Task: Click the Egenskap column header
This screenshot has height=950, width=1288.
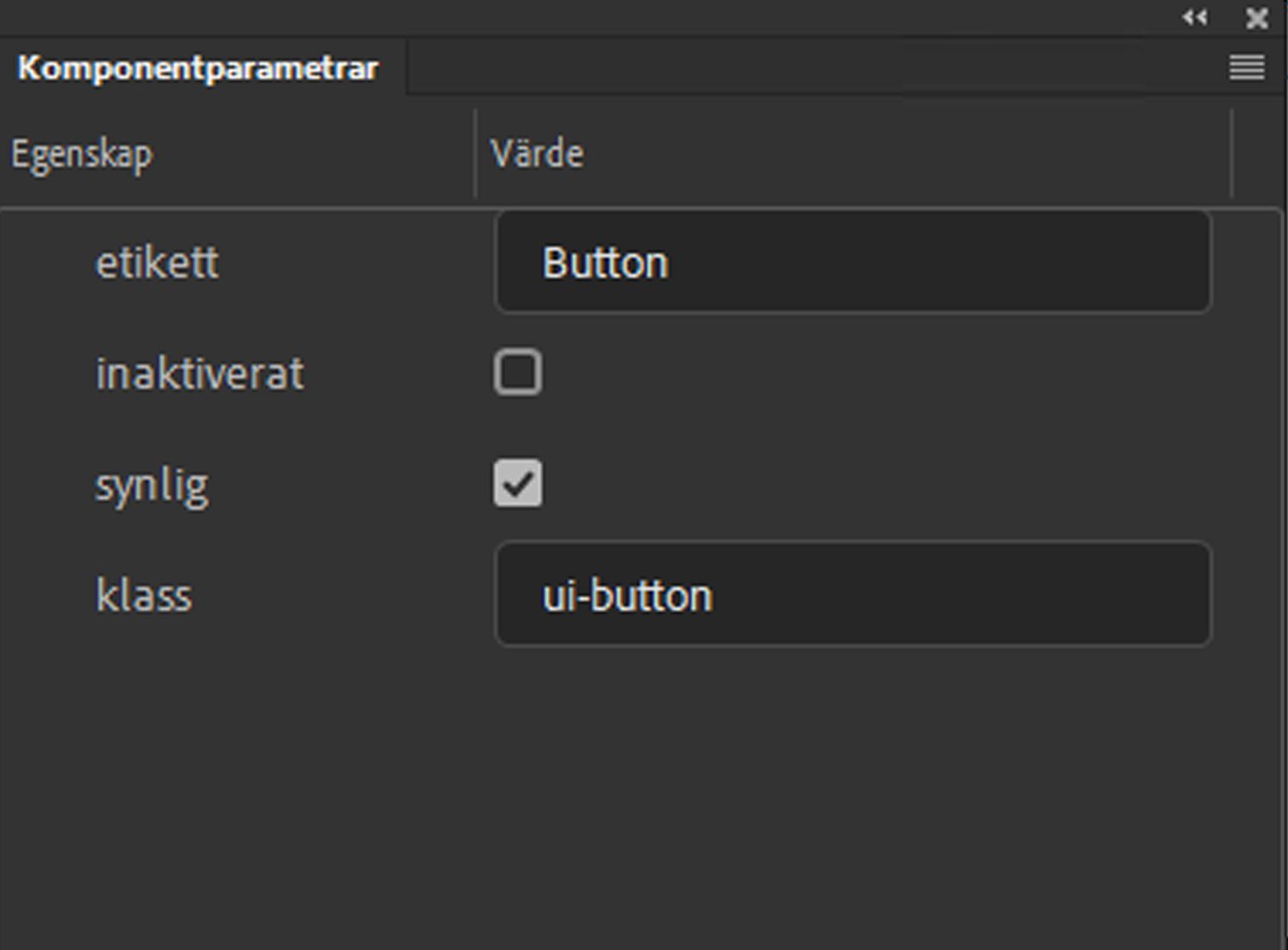Action: coord(82,154)
